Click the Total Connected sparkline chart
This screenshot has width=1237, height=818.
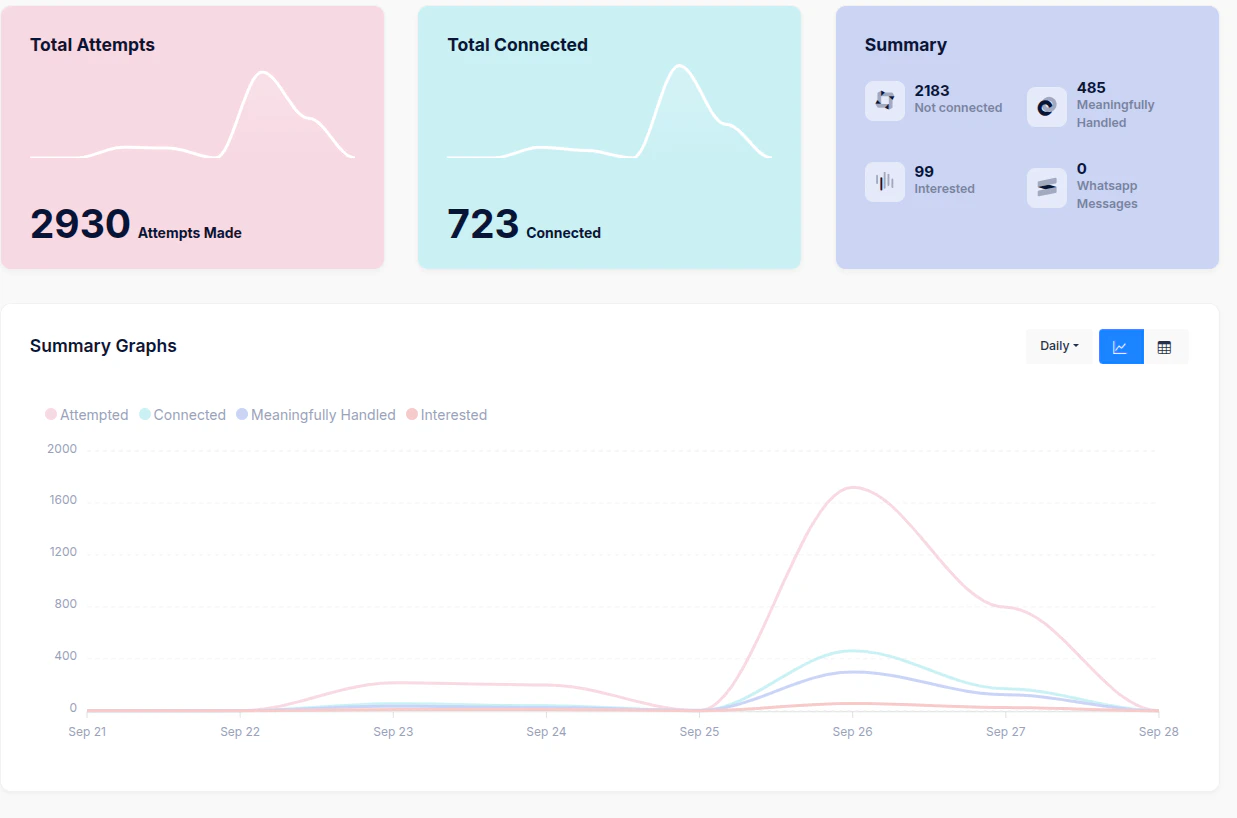click(x=609, y=112)
